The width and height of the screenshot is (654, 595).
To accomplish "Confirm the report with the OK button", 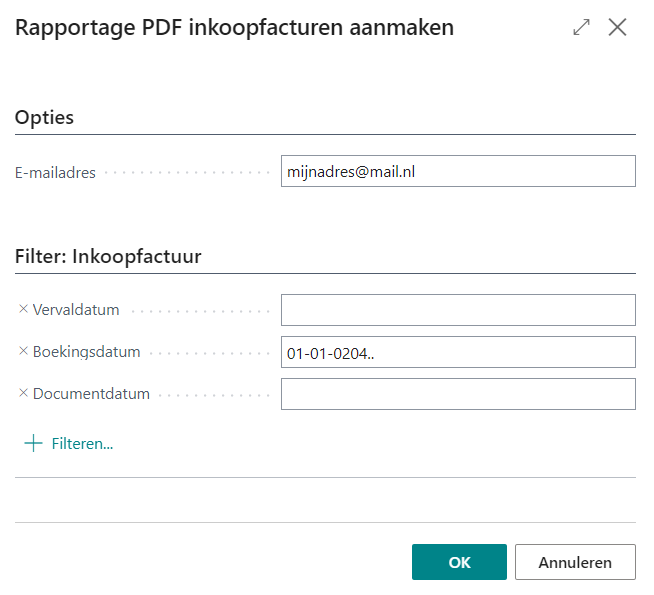I will click(x=459, y=562).
